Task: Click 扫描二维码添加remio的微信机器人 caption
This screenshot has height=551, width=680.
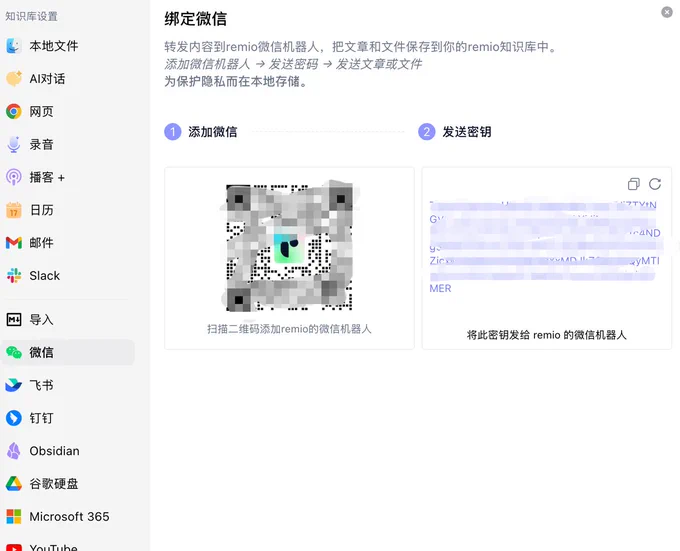Action: point(289,329)
